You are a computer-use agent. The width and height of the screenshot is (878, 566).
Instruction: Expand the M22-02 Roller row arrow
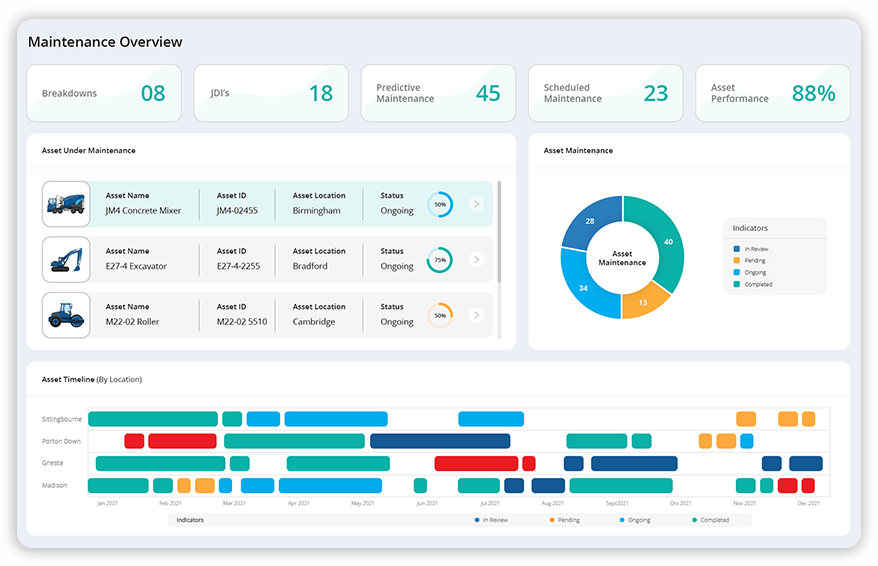476,316
